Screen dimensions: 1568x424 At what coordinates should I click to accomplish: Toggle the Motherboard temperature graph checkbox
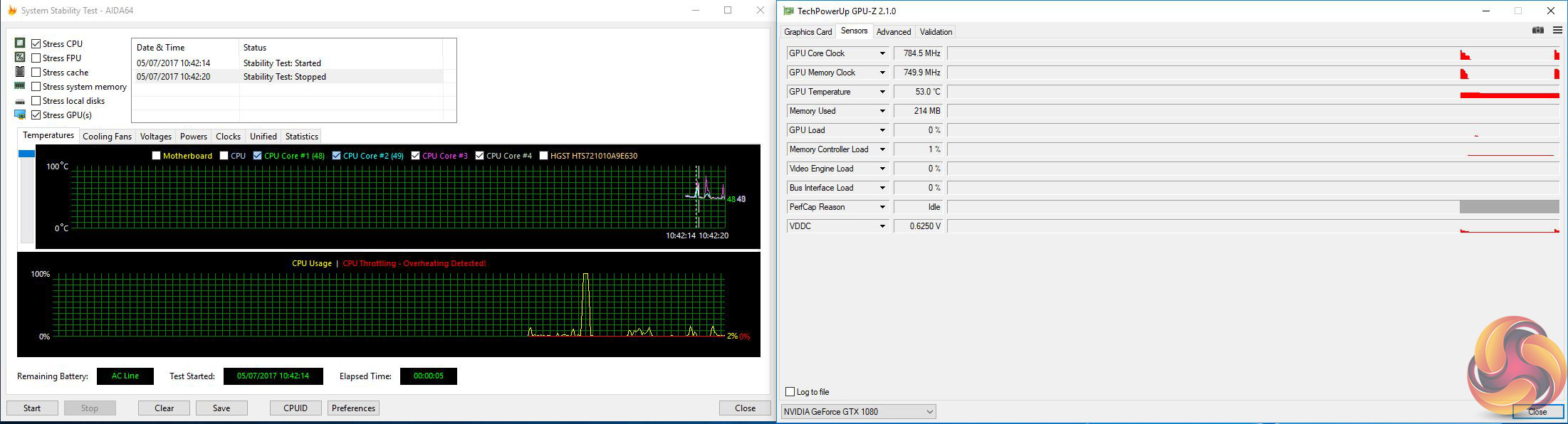[157, 156]
